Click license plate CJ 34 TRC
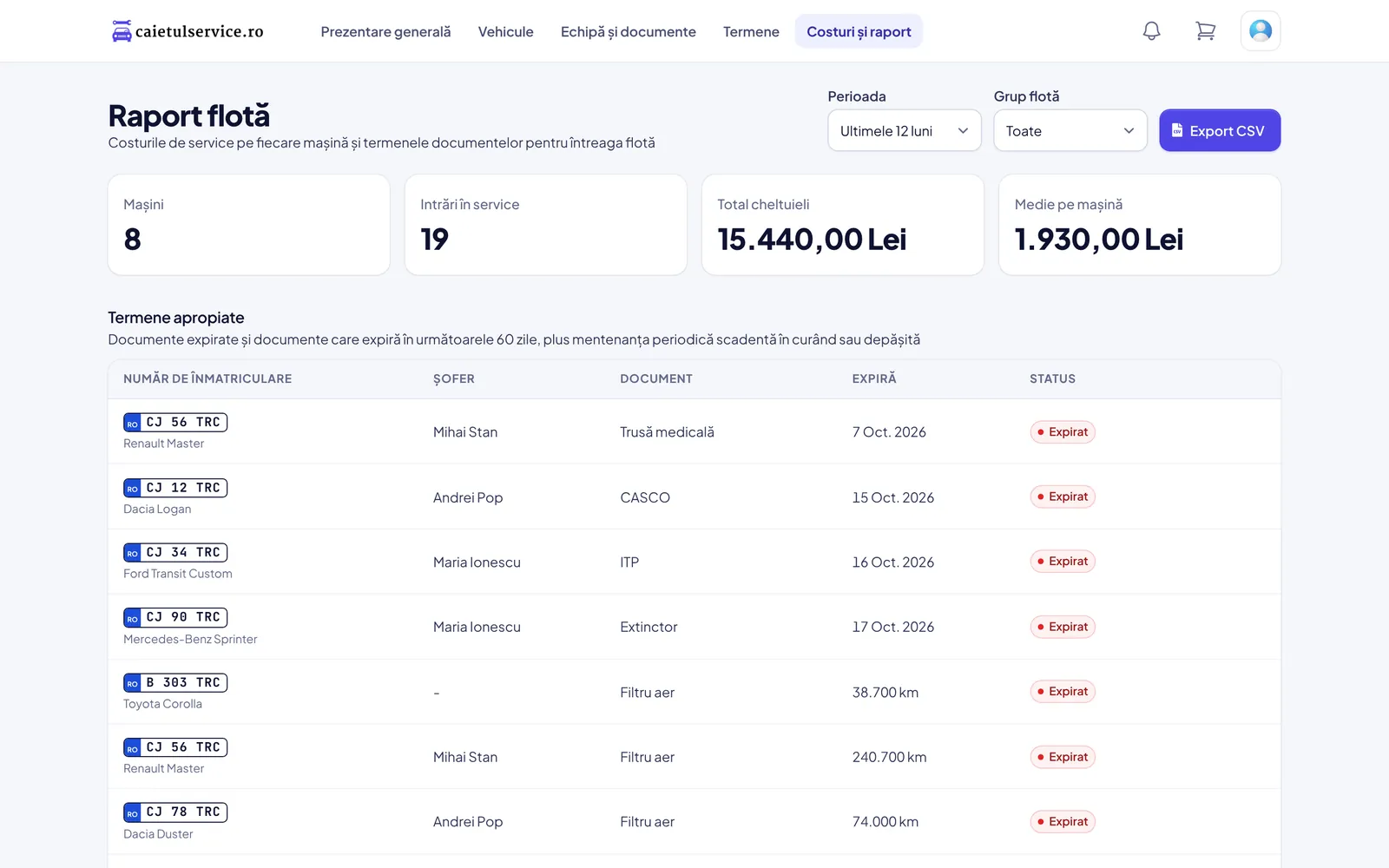Viewport: 1389px width, 868px height. point(175,552)
